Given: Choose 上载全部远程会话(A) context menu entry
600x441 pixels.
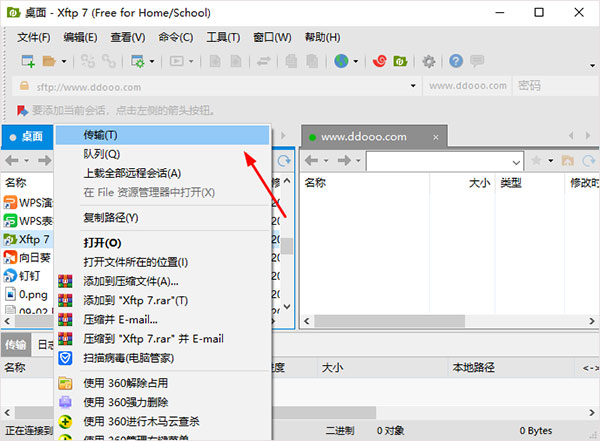Looking at the screenshot, I should [x=163, y=173].
